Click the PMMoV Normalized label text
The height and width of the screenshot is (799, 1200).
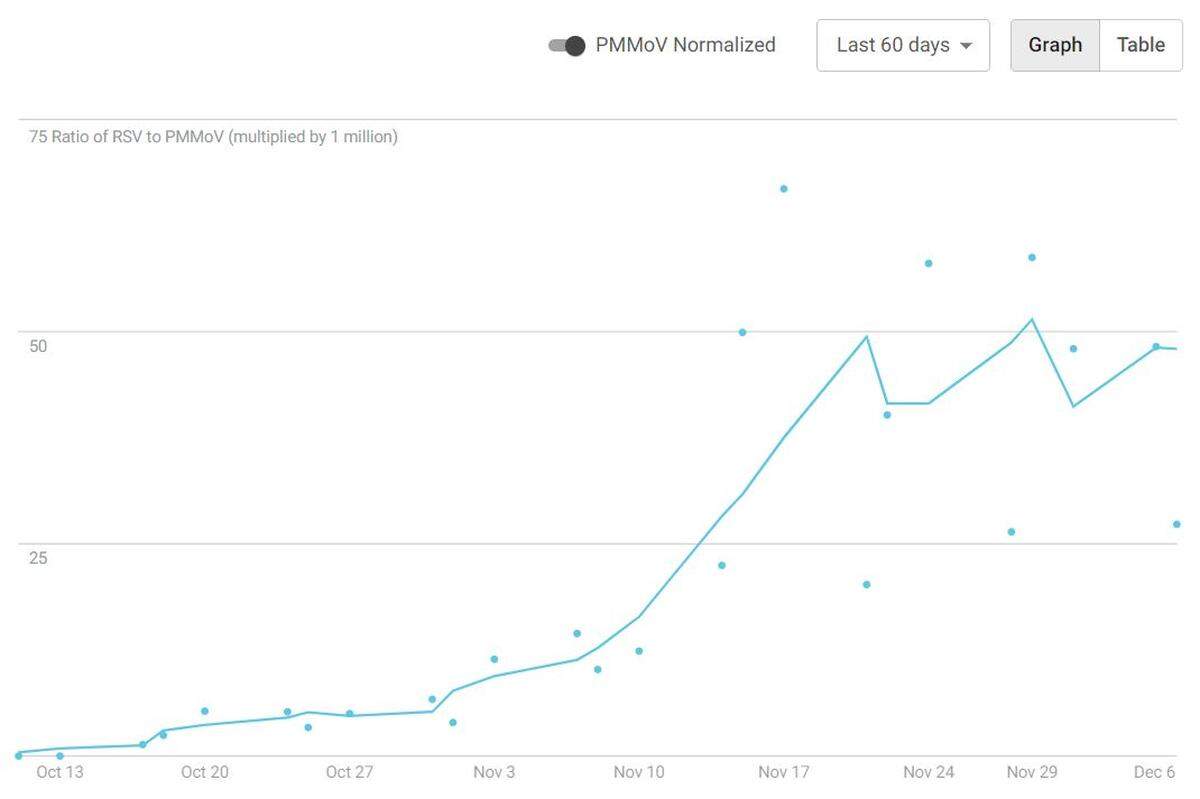pyautogui.click(x=685, y=45)
